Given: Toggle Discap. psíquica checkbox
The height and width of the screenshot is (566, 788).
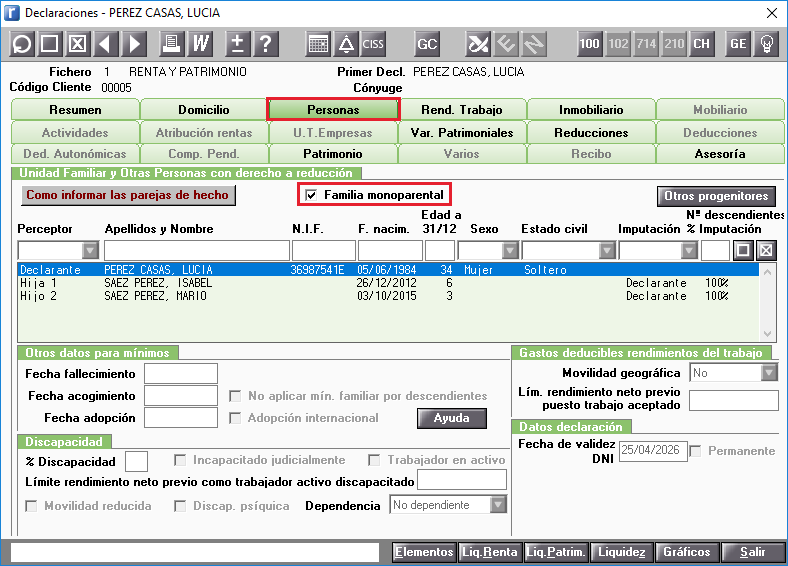Looking at the screenshot, I should tap(180, 506).
